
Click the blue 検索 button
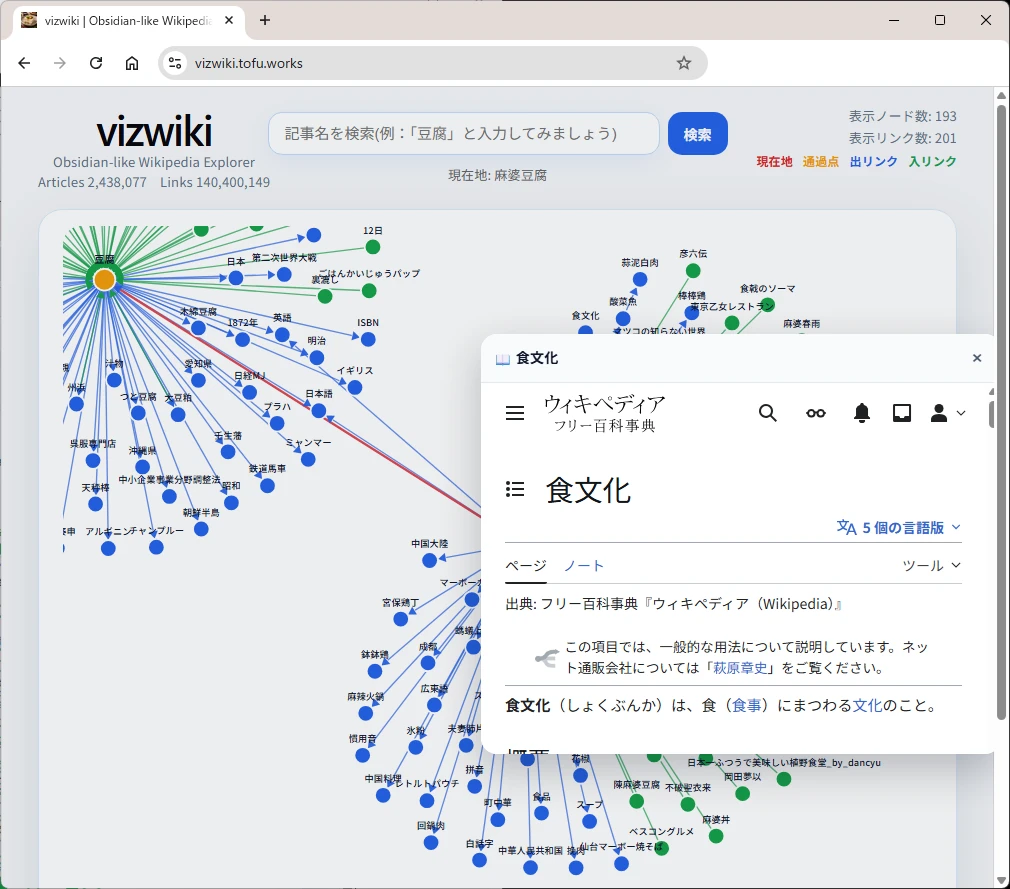698,133
